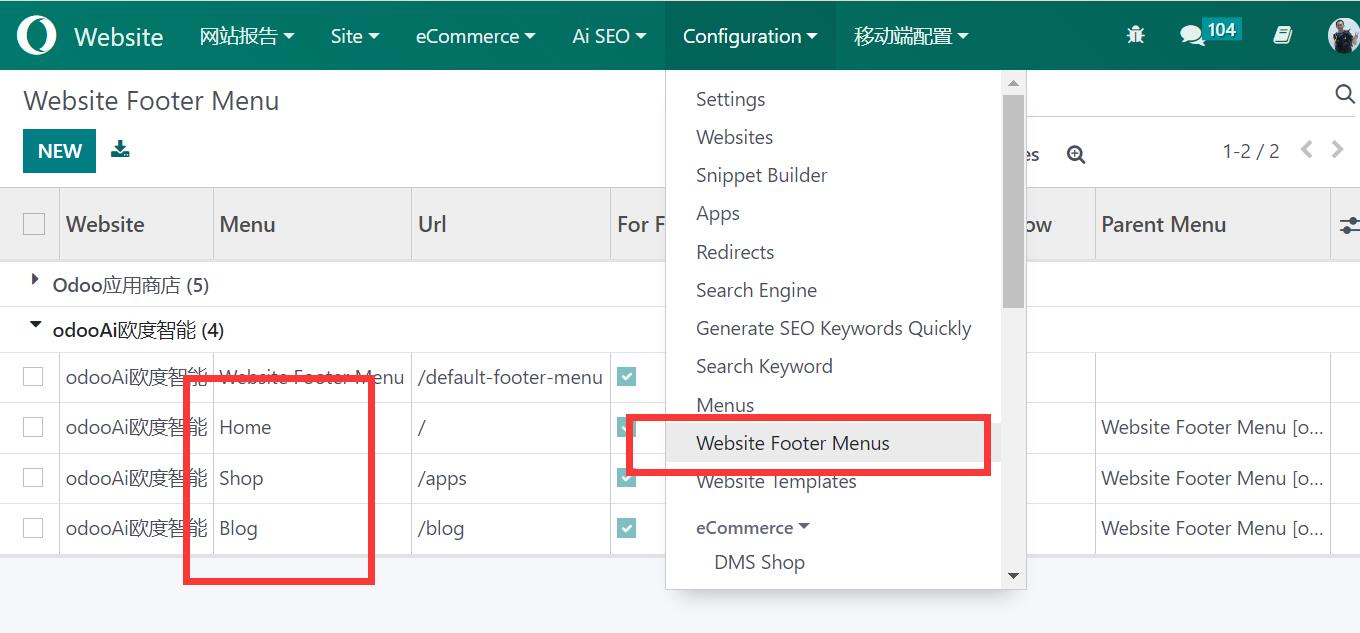Image resolution: width=1360 pixels, height=633 pixels.
Task: Click the zoom-in magnifier plus icon
Action: [x=1076, y=155]
